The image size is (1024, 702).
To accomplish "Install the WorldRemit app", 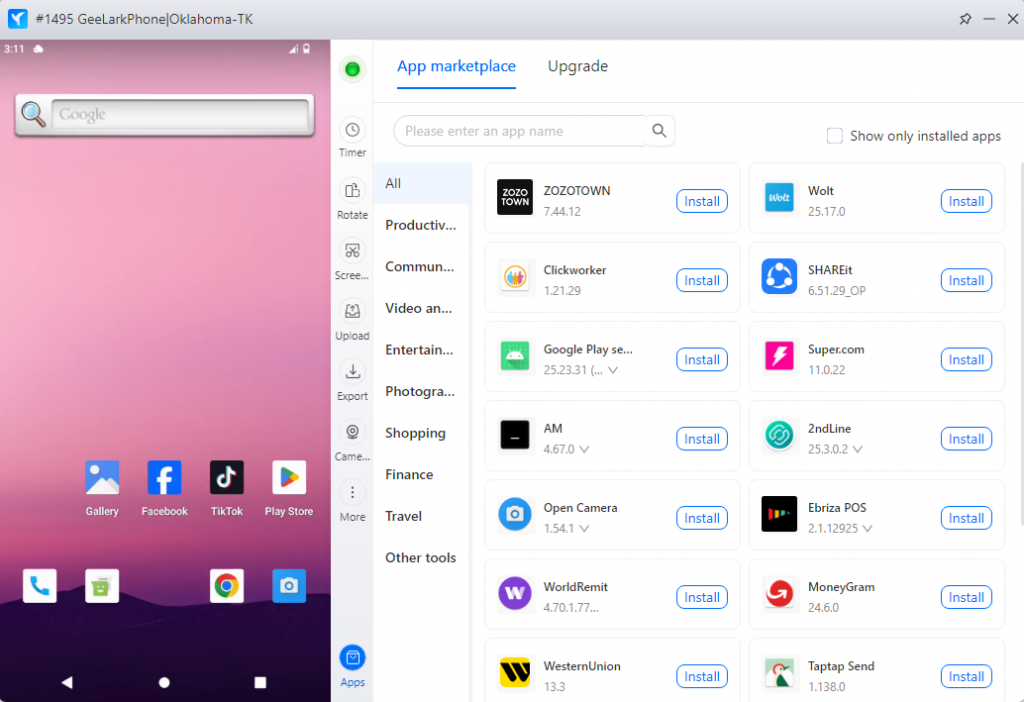I will [701, 597].
